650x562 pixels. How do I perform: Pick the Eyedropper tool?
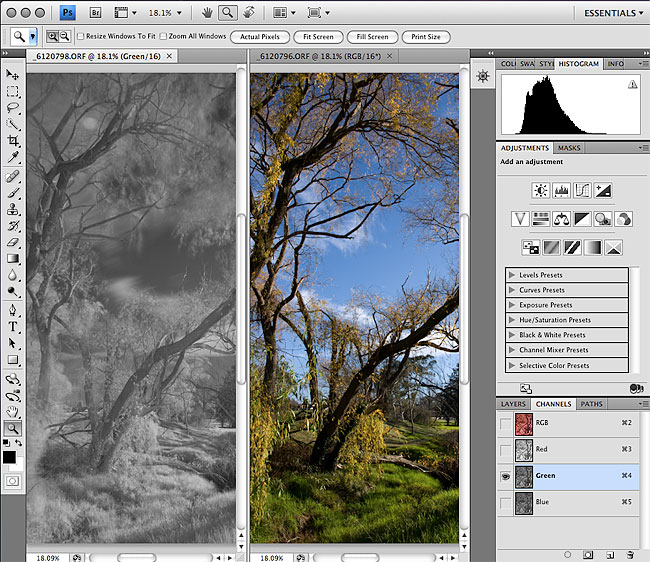pos(13,158)
